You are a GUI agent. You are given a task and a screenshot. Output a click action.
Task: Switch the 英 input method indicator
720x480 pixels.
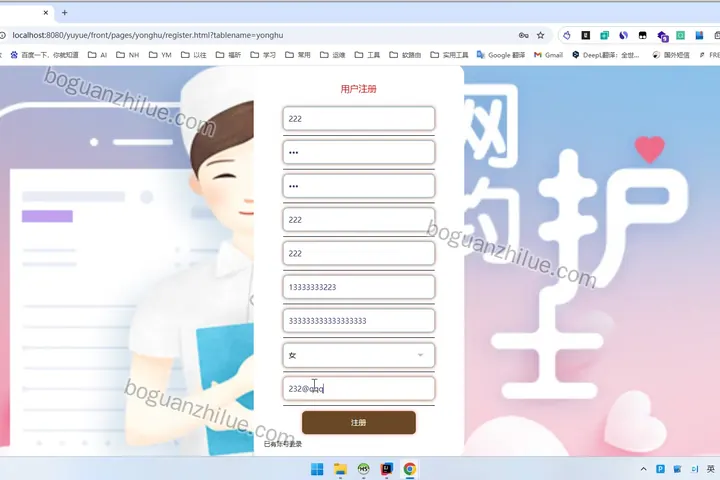711,469
